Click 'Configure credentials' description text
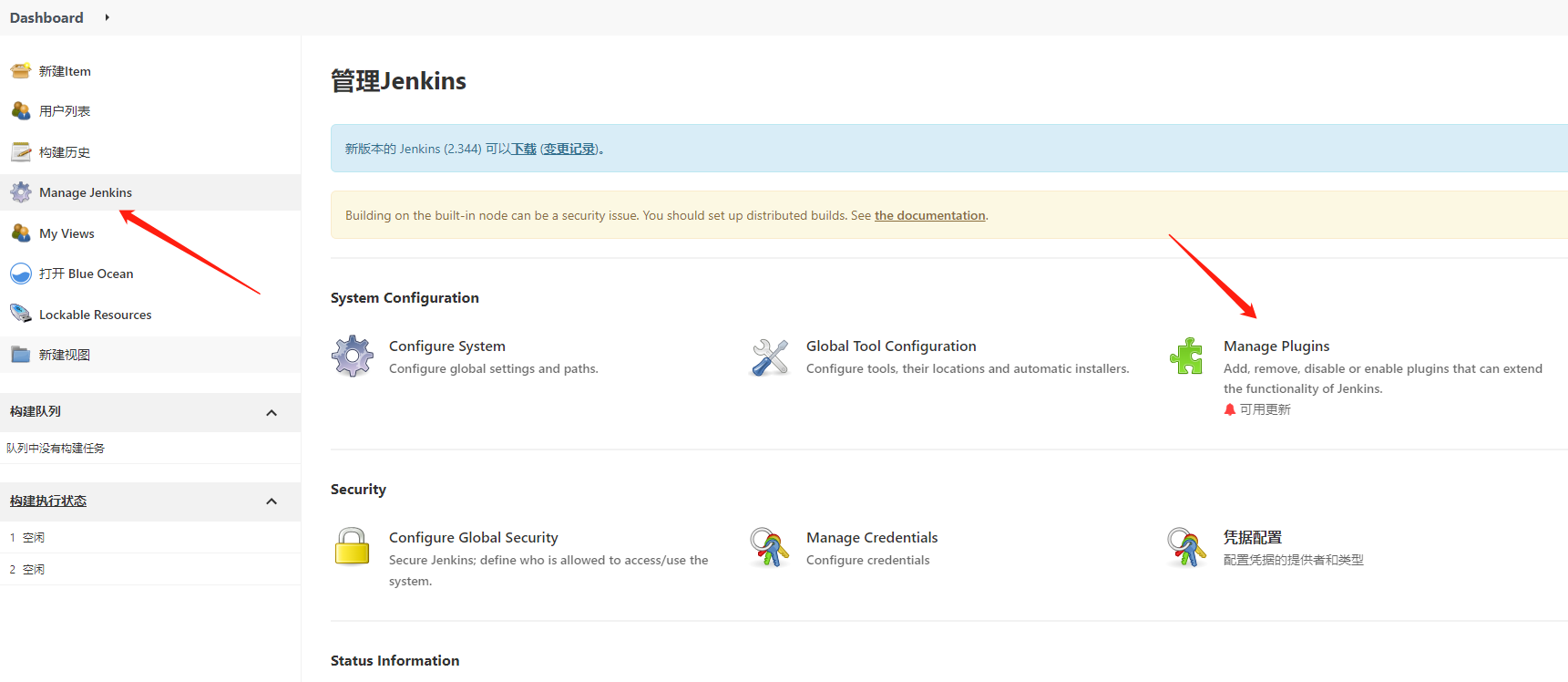This screenshot has width=1568, height=682. click(868, 560)
